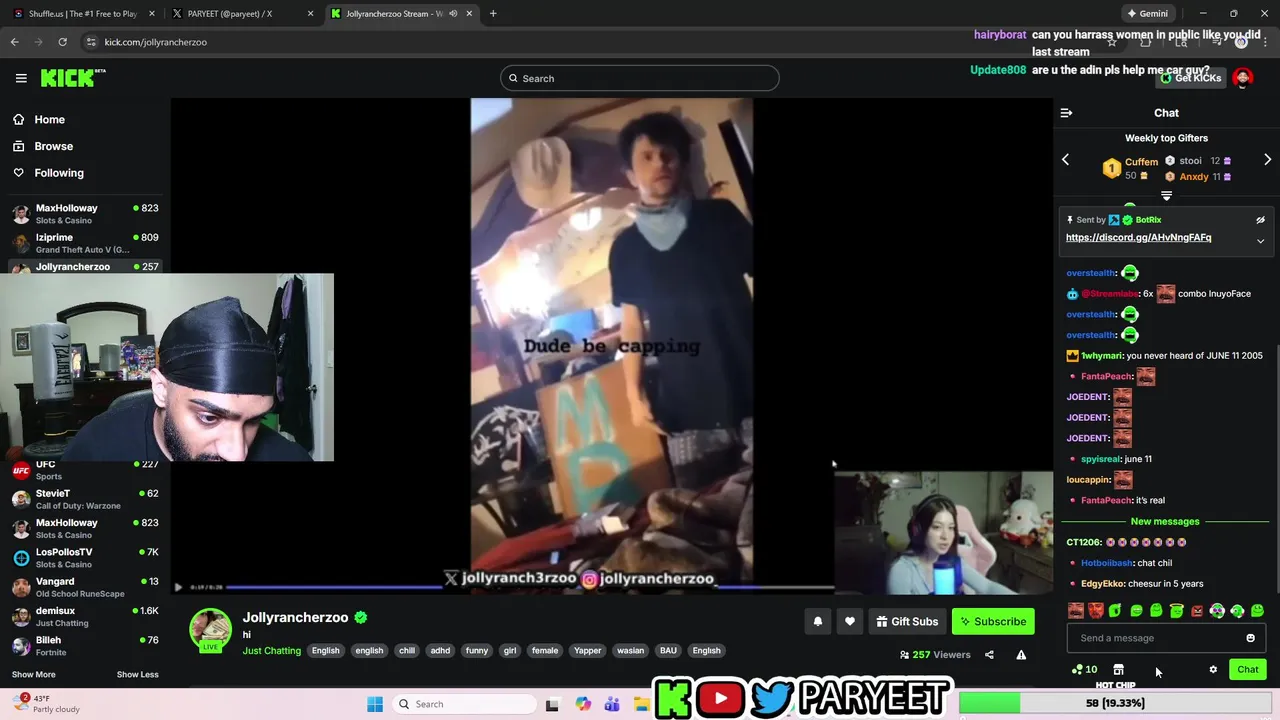Open the Copilot taskbar icon
Image resolution: width=1280 pixels, height=720 pixels.
click(x=583, y=704)
